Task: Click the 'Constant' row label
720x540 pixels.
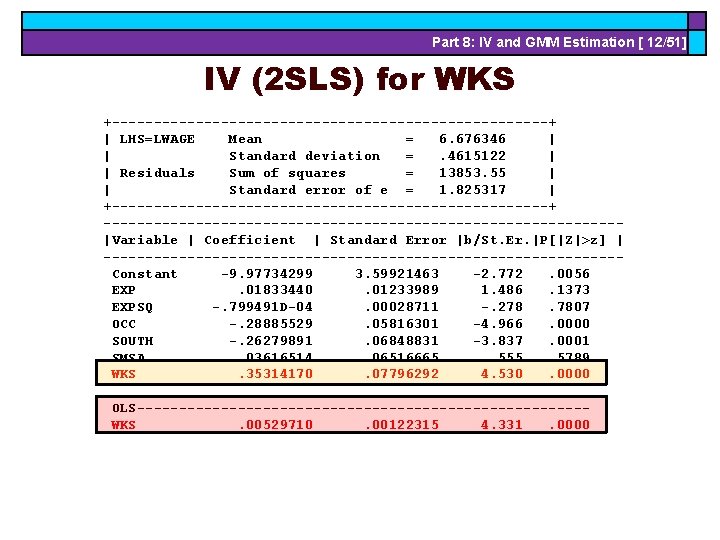Action: pos(145,274)
